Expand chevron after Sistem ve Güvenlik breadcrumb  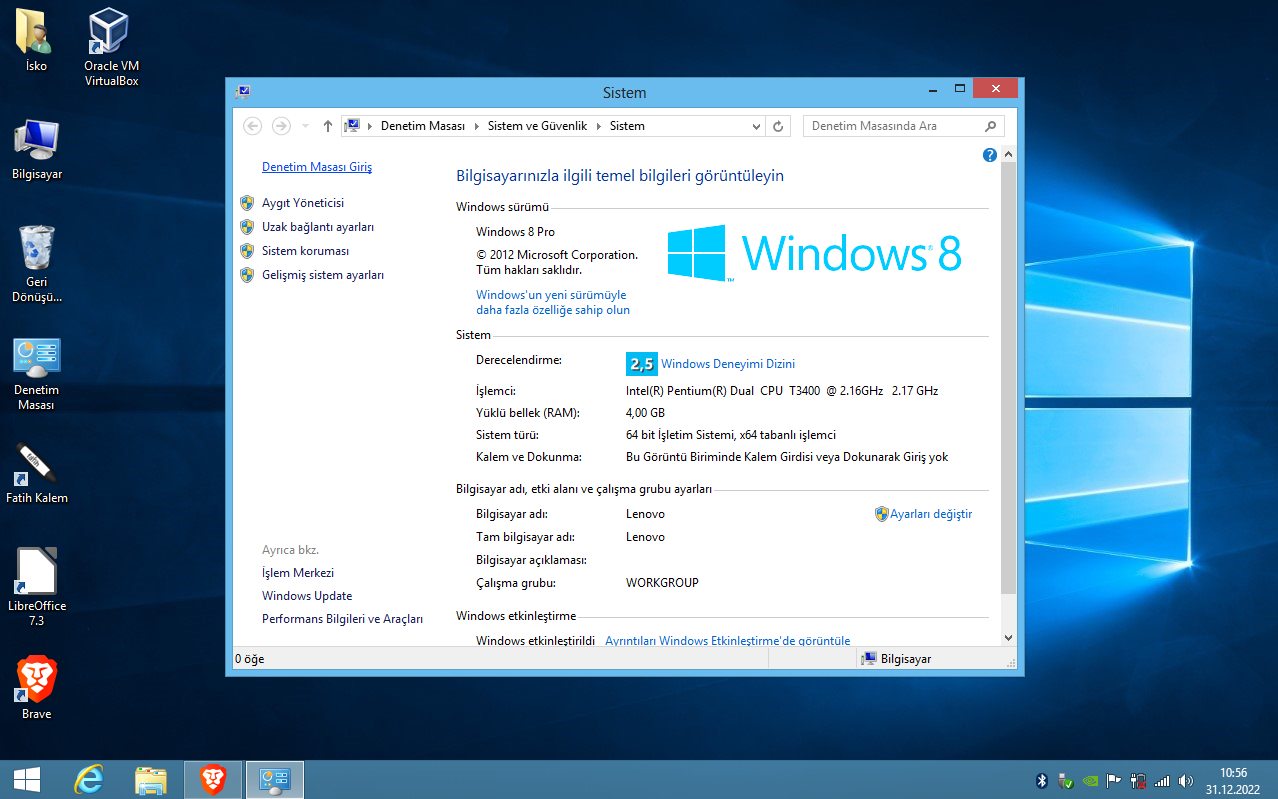pyautogui.click(x=599, y=126)
